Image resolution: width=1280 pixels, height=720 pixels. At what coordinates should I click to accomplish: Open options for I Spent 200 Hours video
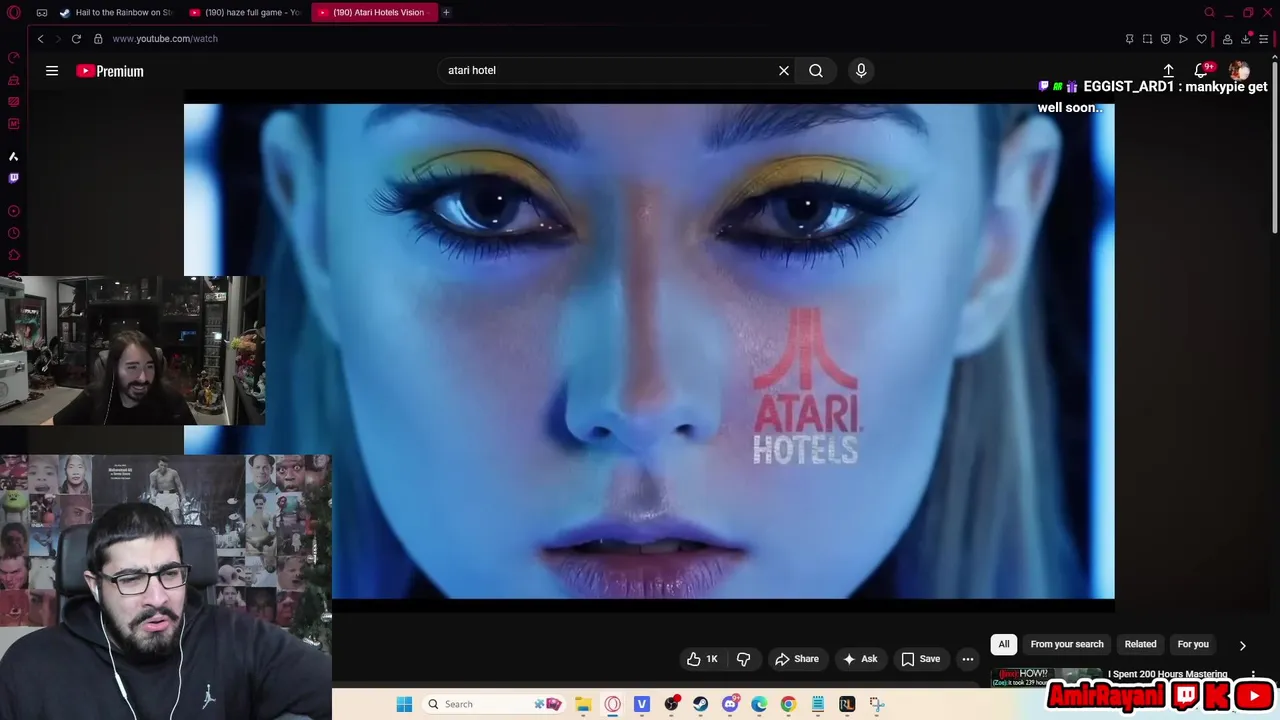click(x=1253, y=676)
